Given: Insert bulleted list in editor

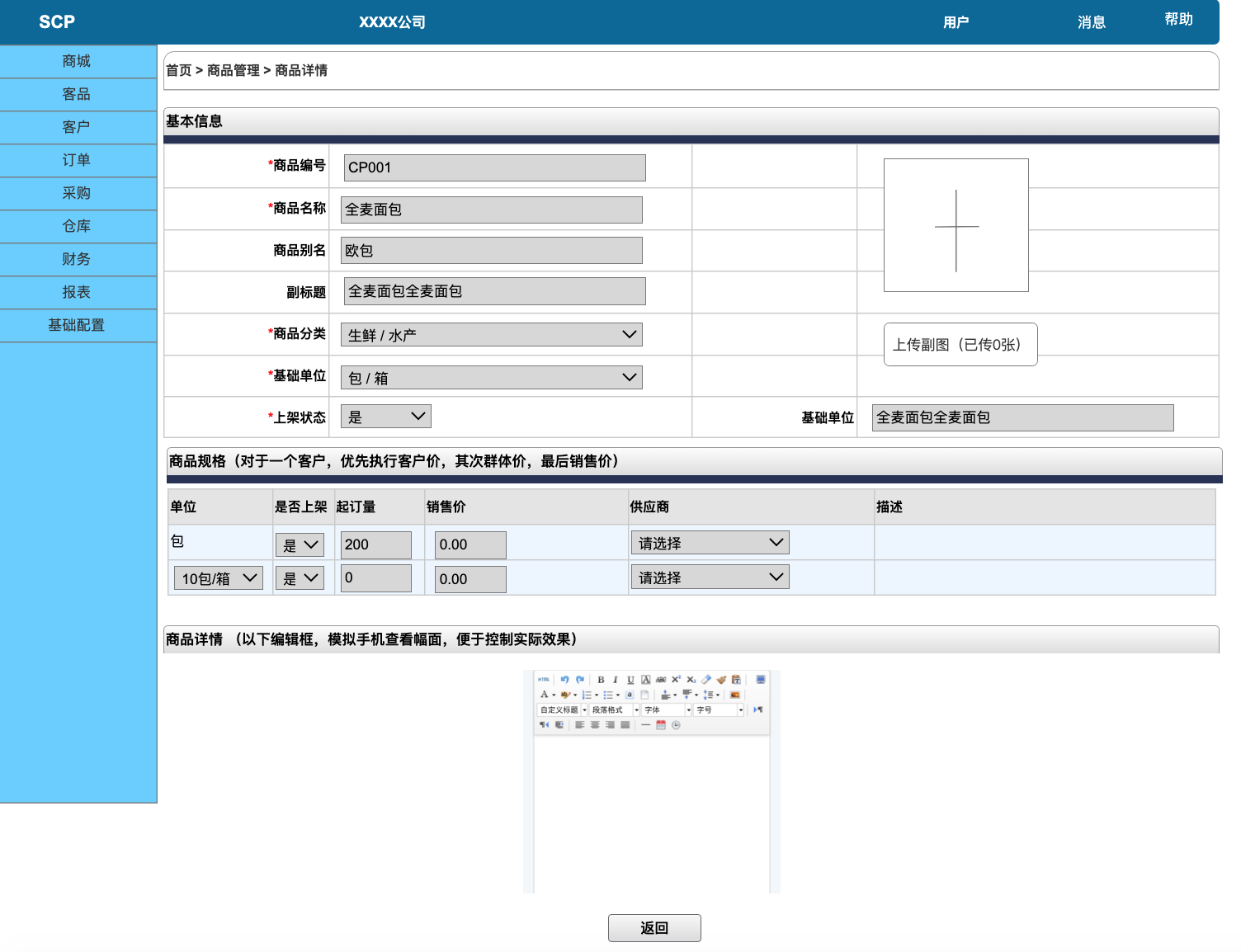Looking at the screenshot, I should tap(608, 695).
